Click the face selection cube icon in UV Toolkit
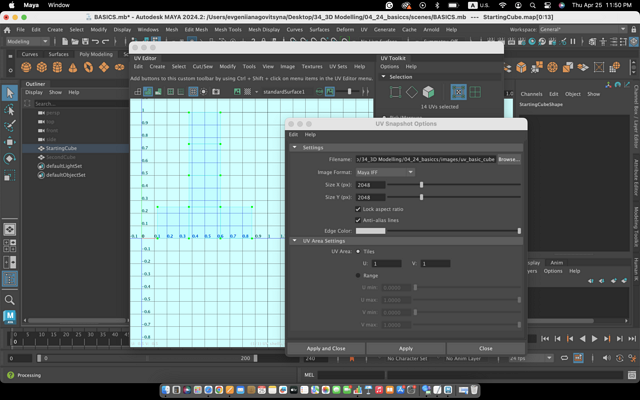 (x=428, y=92)
